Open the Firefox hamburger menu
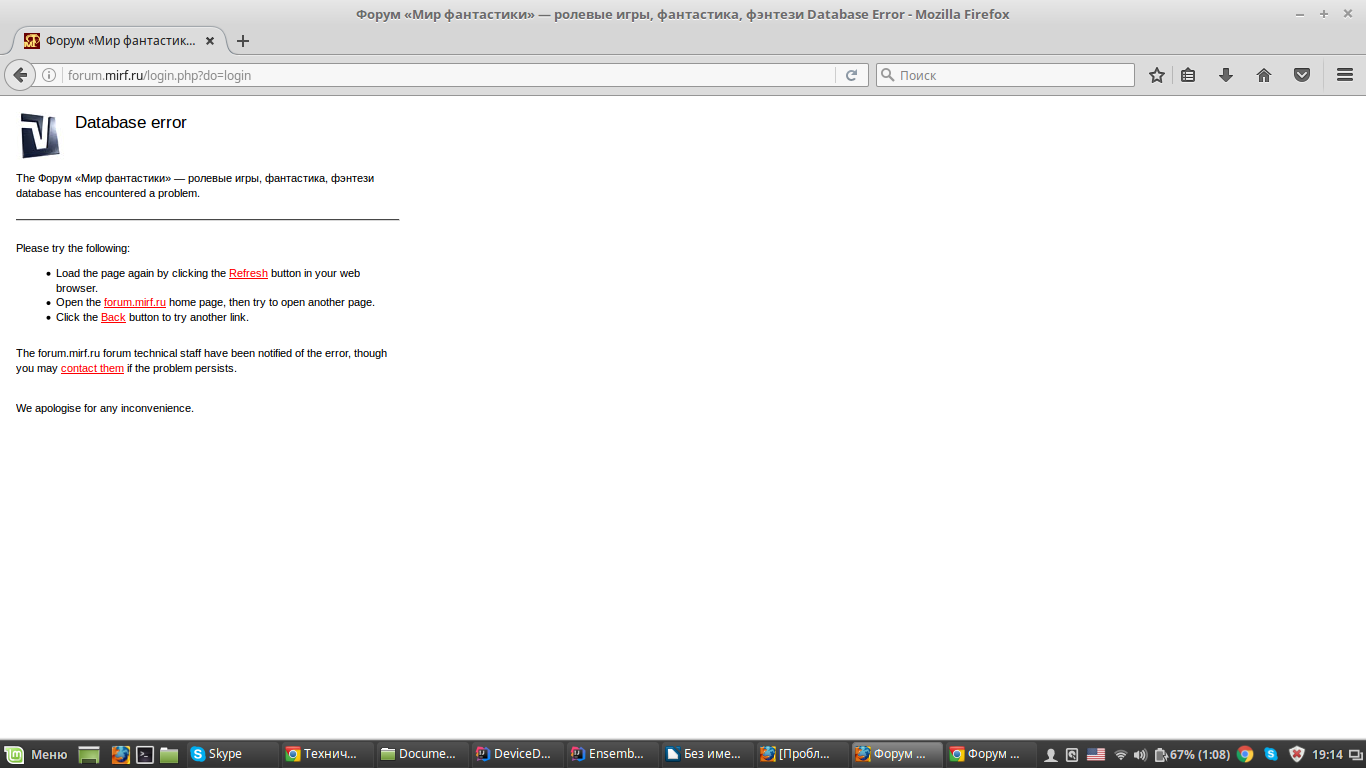Screen dimensions: 1366x768 click(1345, 75)
